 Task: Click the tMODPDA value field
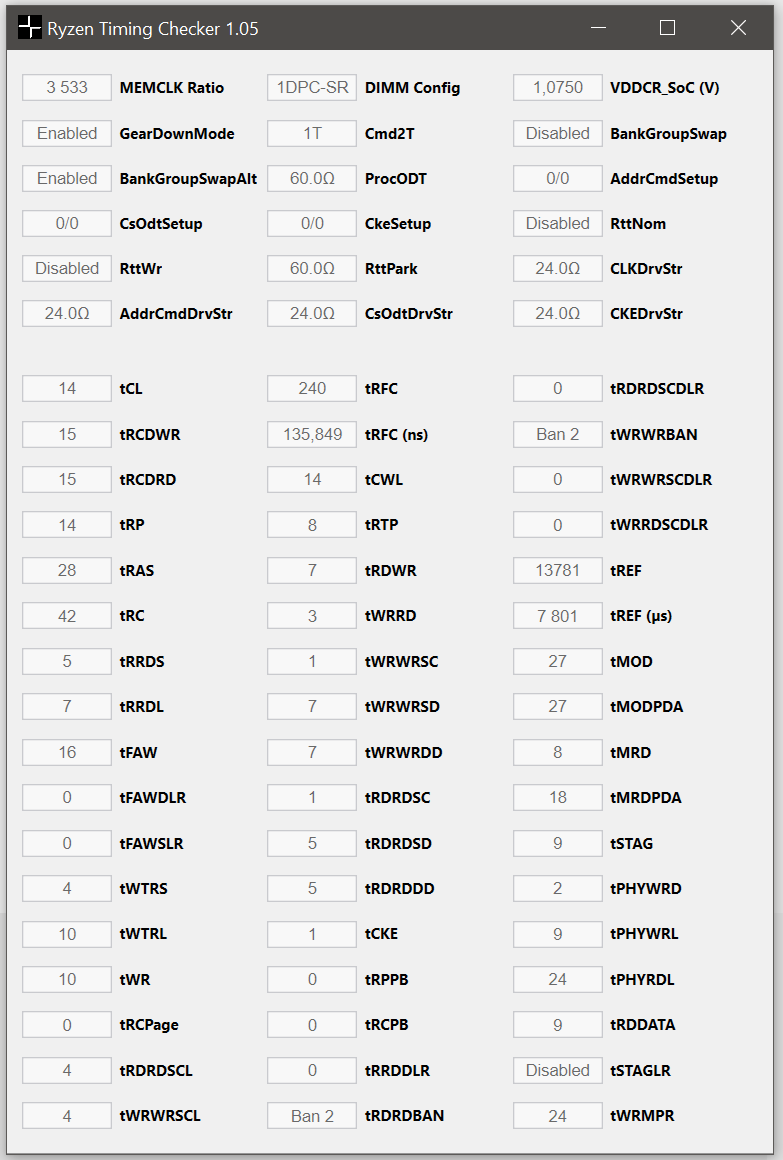pyautogui.click(x=558, y=707)
